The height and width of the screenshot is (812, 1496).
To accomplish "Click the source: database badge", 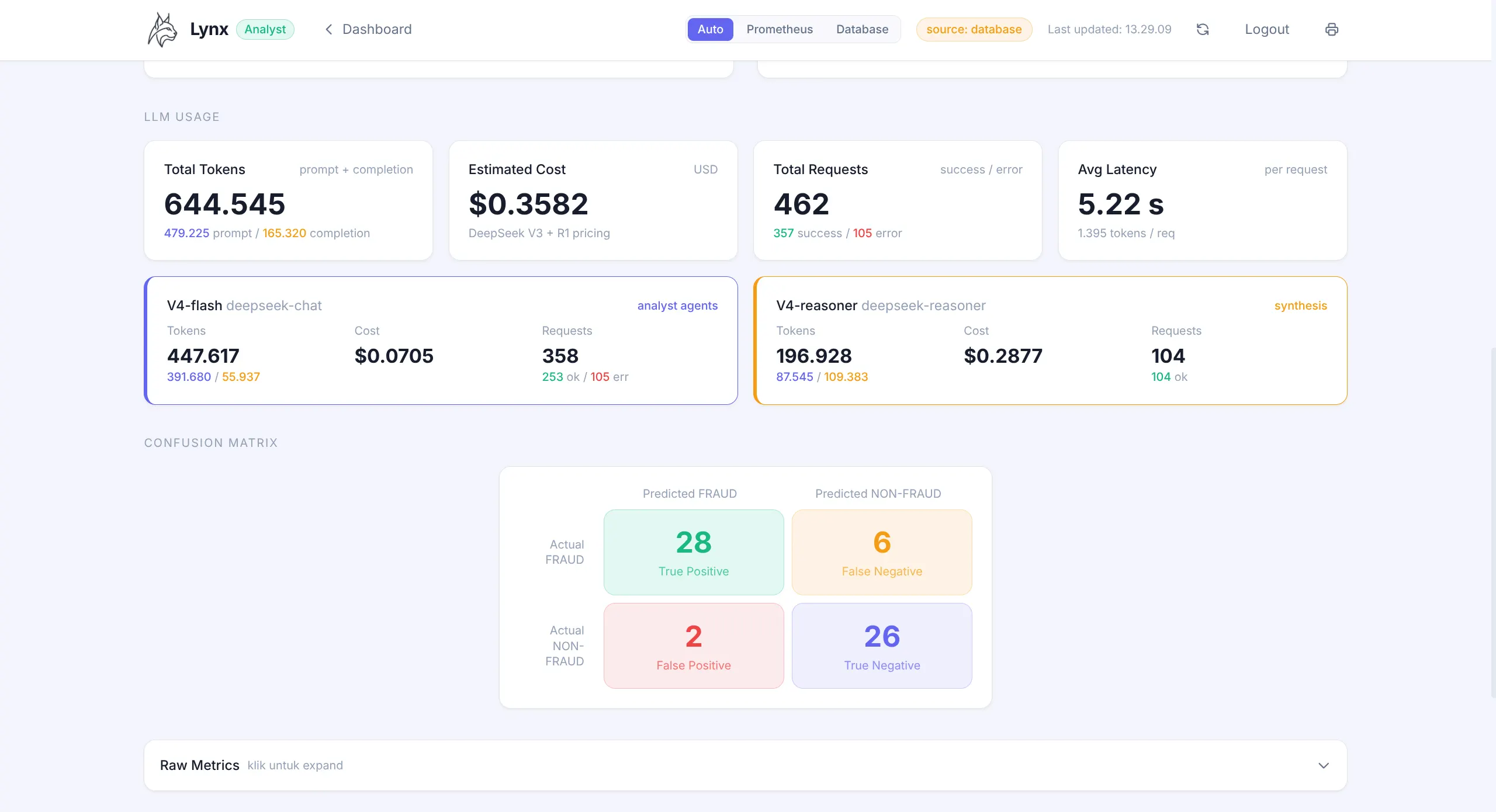I will click(974, 29).
